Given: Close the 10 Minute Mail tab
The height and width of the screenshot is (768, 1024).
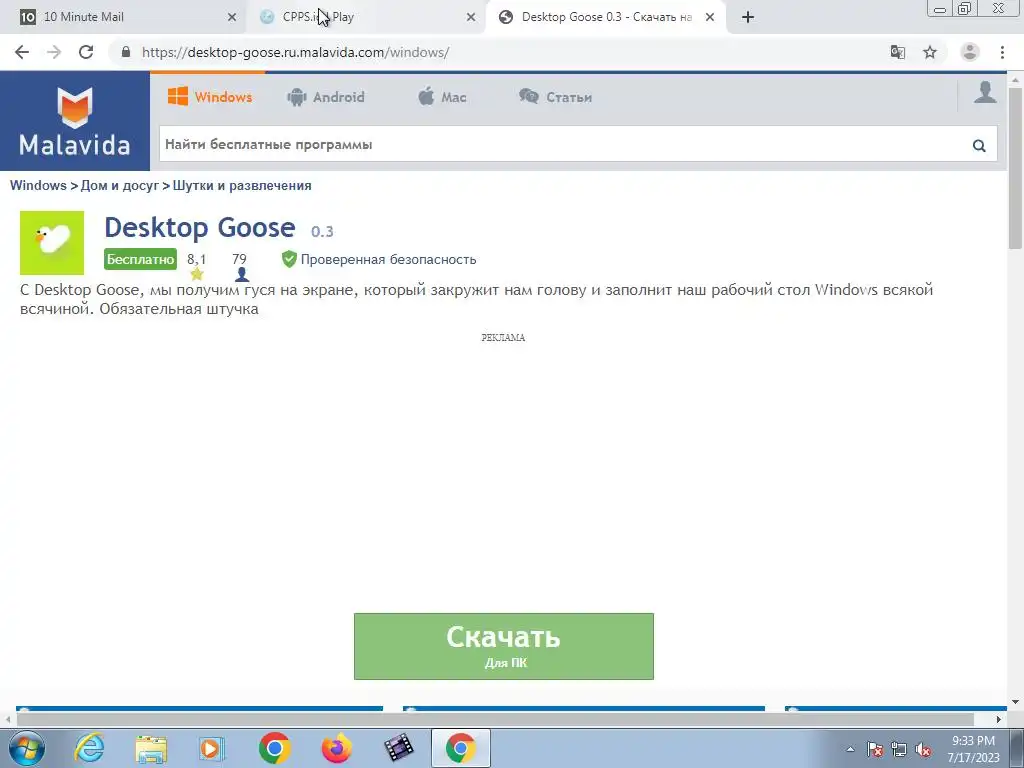Looking at the screenshot, I should 232,17.
